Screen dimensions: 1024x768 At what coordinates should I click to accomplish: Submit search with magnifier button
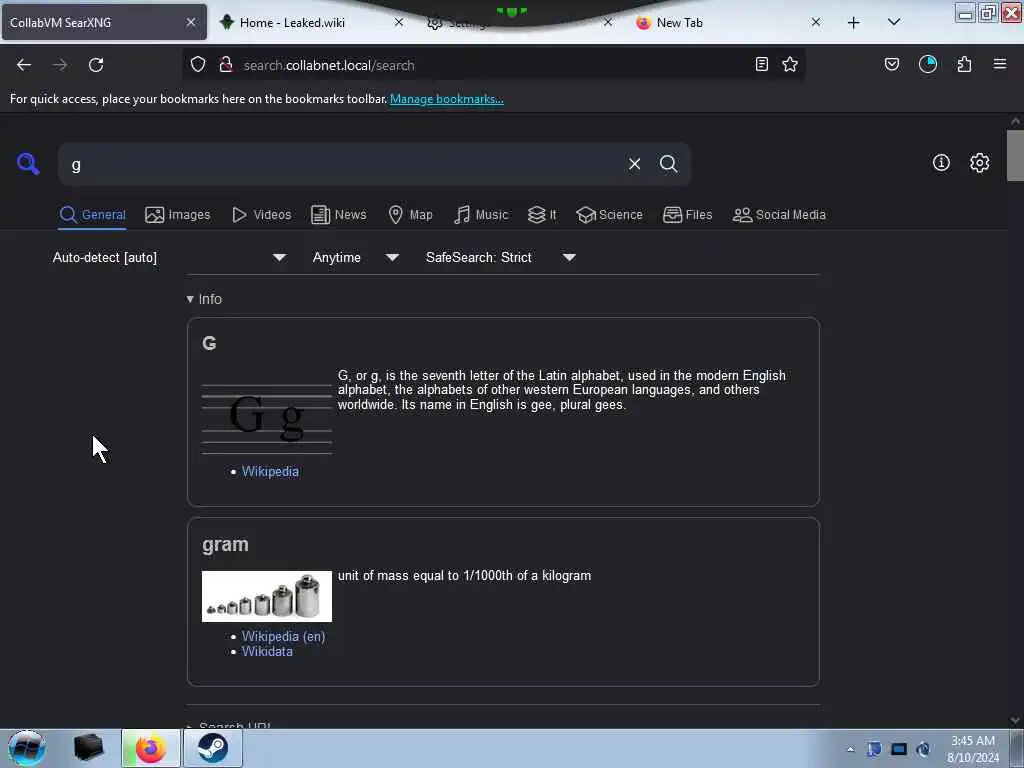pyautogui.click(x=669, y=164)
